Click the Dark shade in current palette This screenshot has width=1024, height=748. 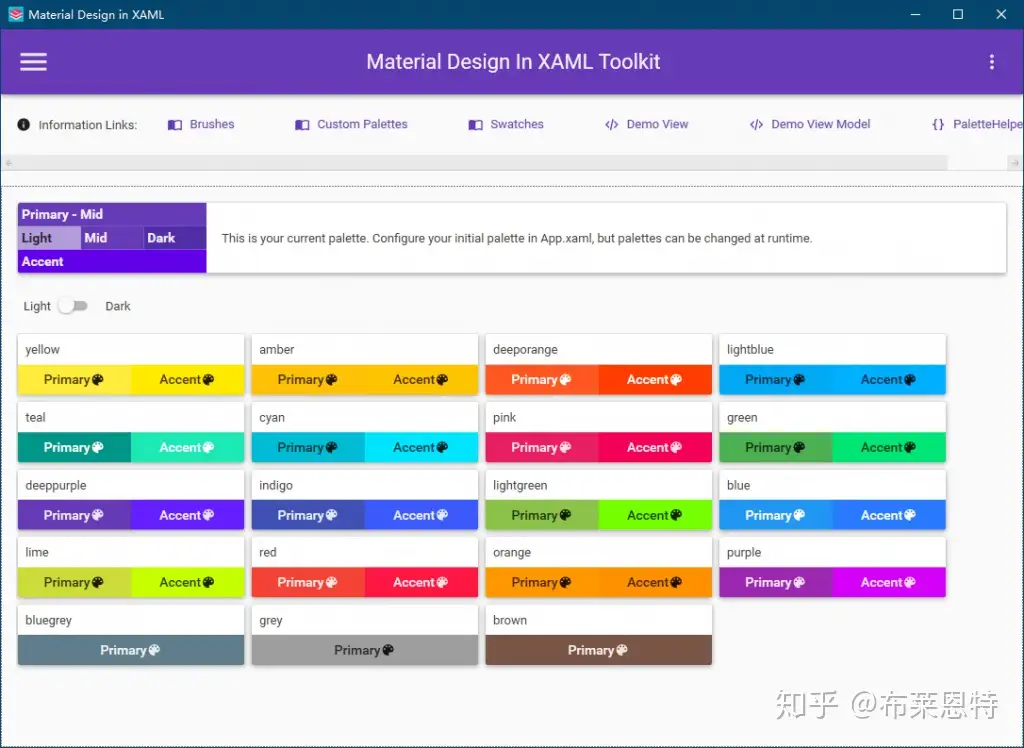point(175,238)
